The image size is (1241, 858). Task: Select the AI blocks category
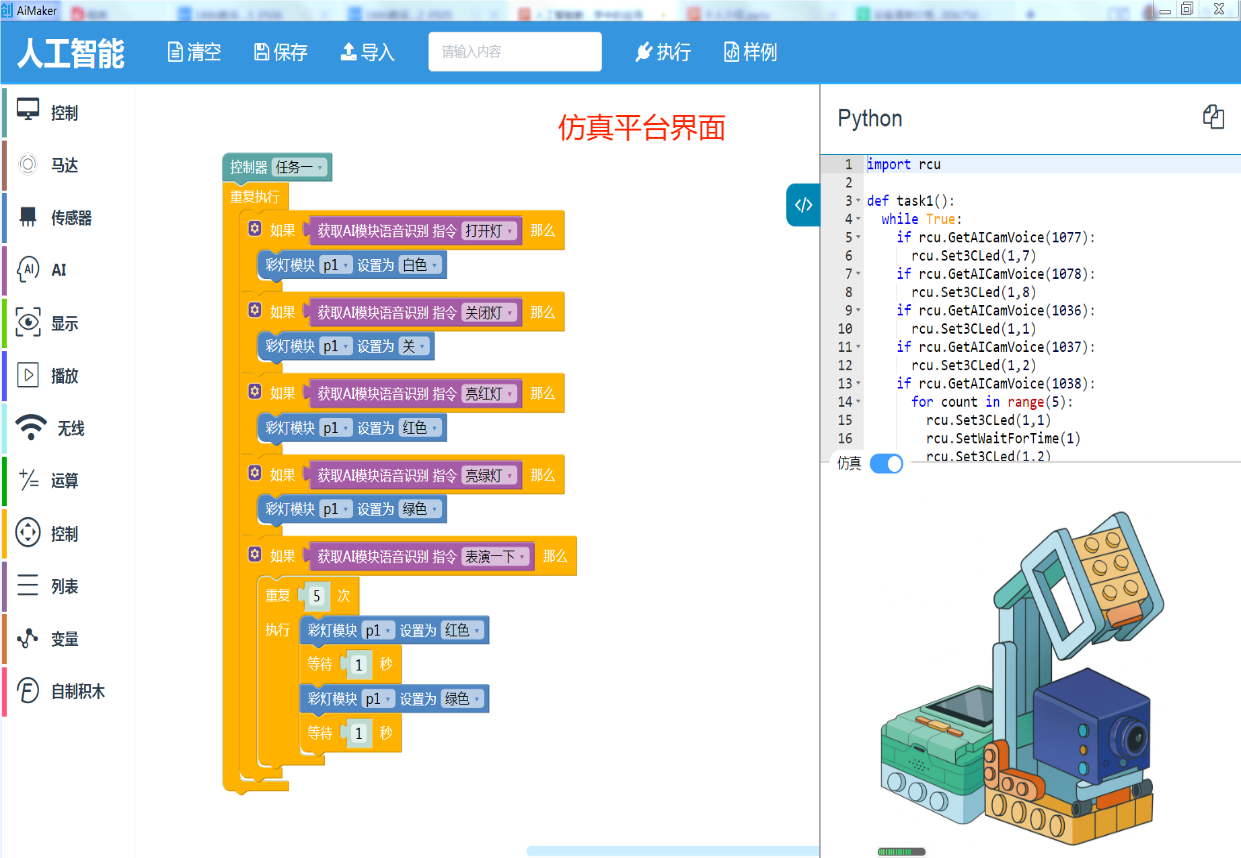coord(58,270)
